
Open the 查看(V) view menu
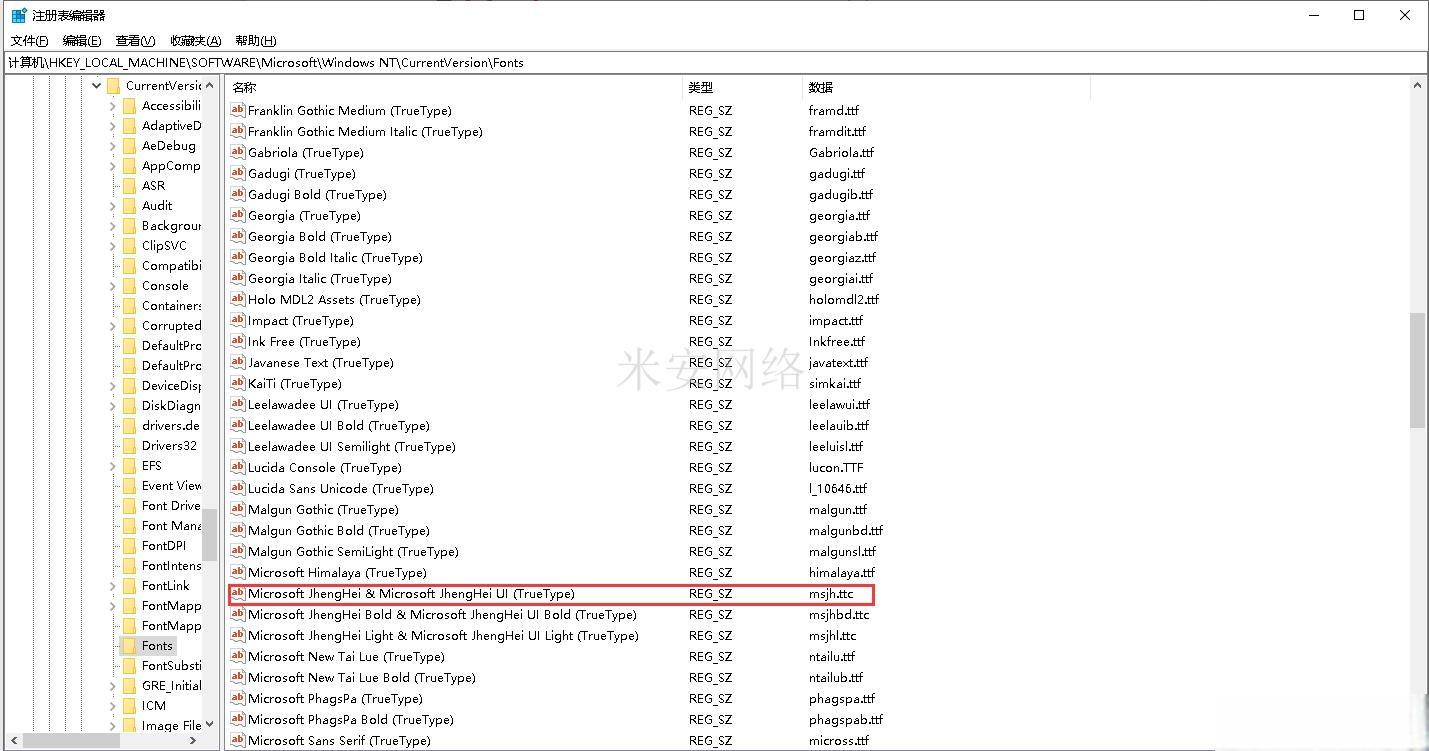(x=135, y=41)
